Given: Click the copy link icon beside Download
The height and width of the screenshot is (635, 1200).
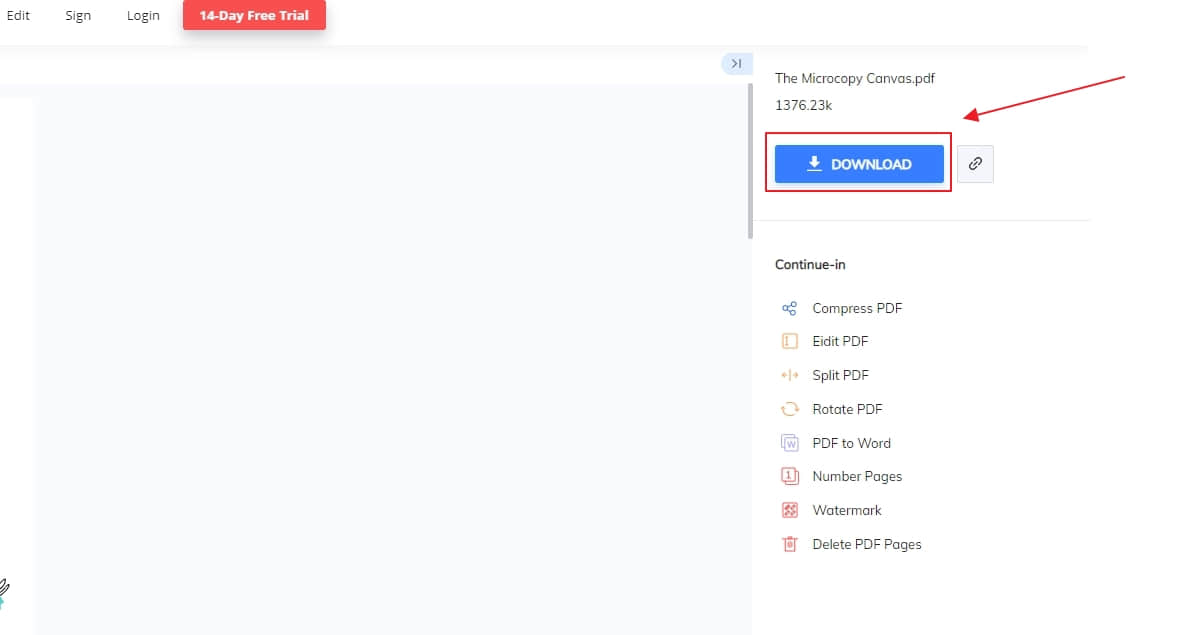Looking at the screenshot, I should (x=975, y=163).
